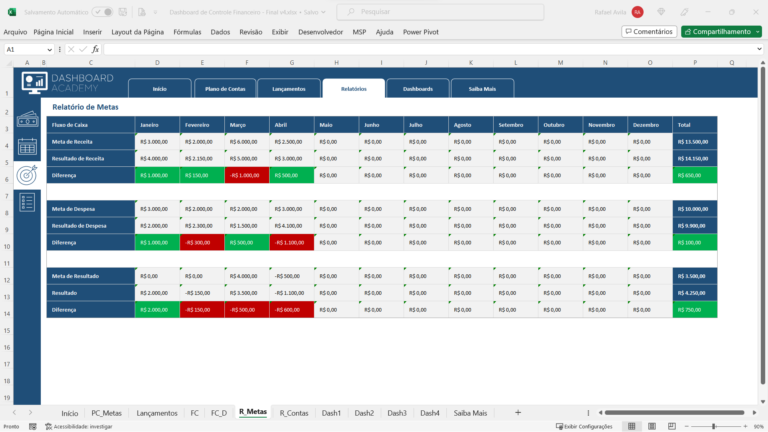Open the cash register sidebar icon
Image resolution: width=768 pixels, height=432 pixels.
tap(27, 119)
